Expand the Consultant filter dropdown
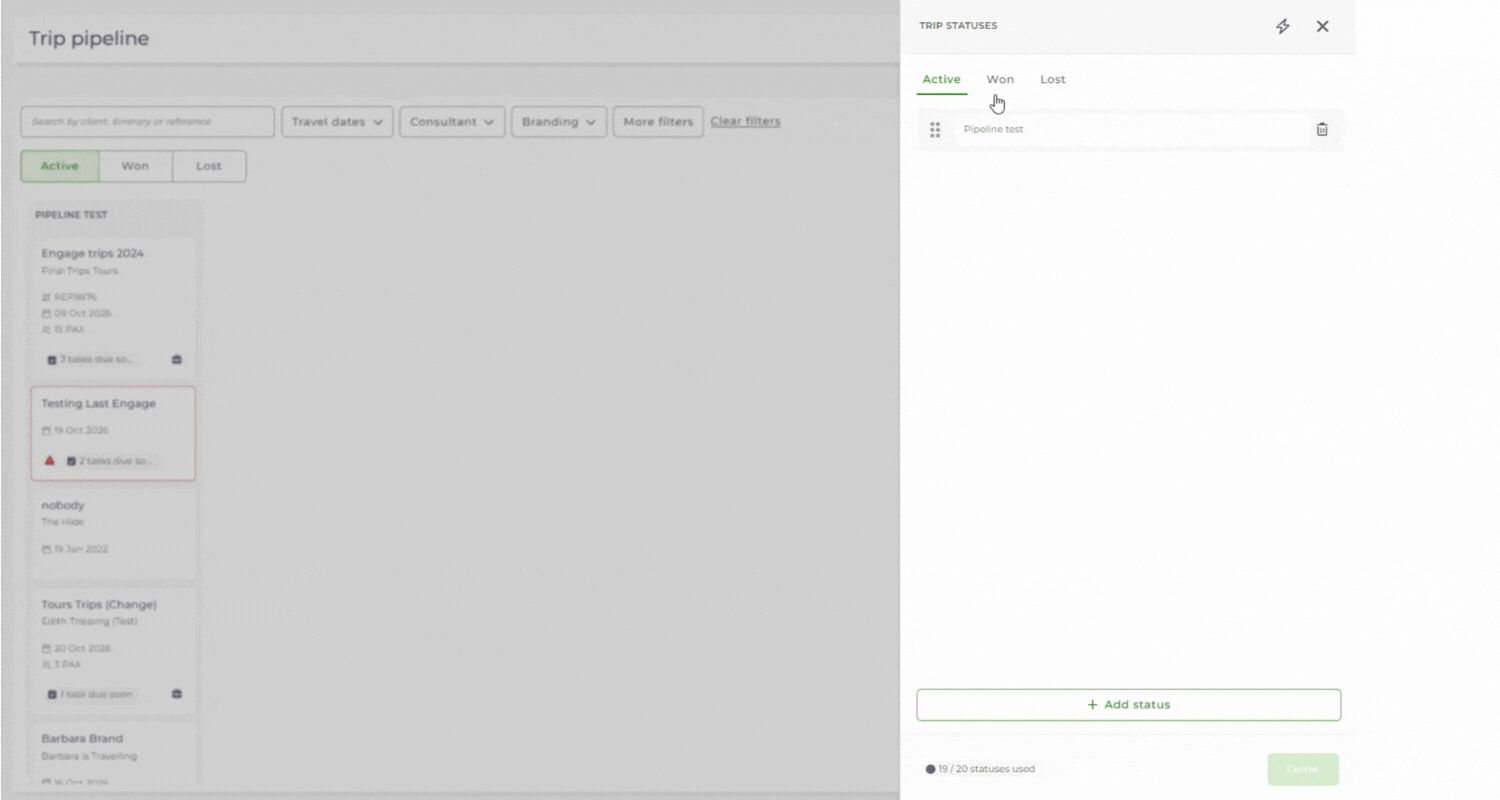This screenshot has width=1500, height=800. [452, 122]
